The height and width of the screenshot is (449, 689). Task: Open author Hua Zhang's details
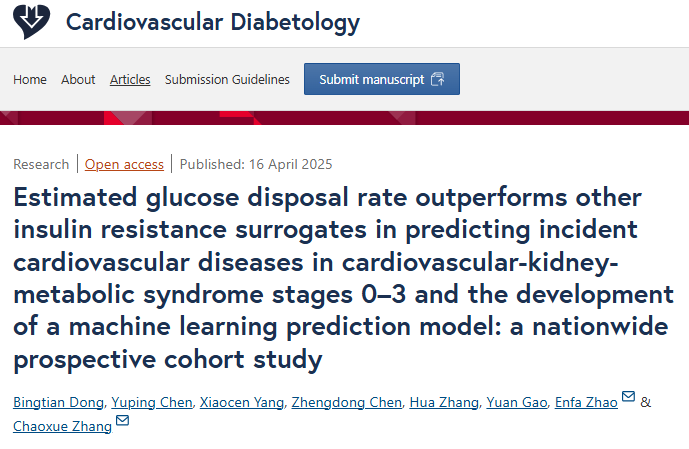point(444,402)
